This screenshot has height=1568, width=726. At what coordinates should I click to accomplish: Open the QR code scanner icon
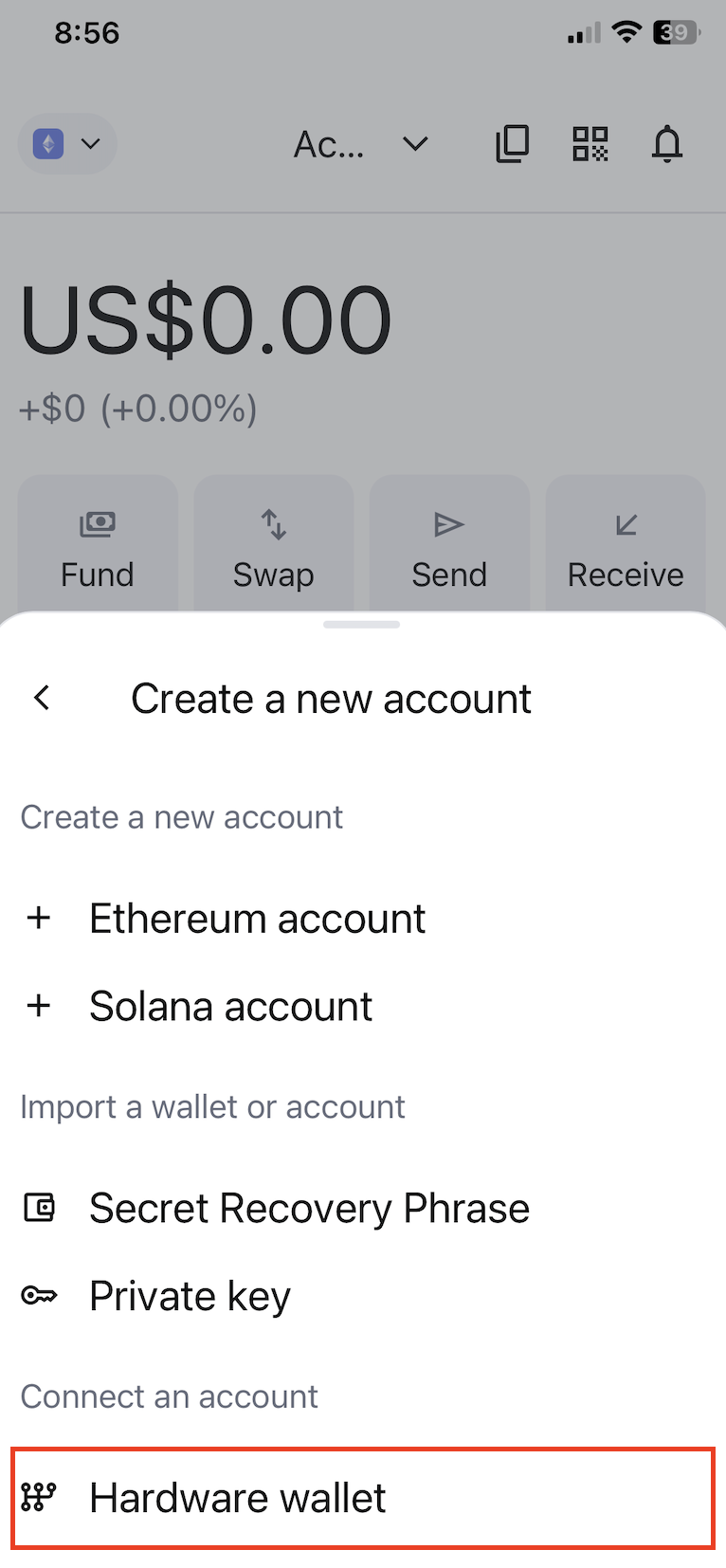click(x=590, y=144)
